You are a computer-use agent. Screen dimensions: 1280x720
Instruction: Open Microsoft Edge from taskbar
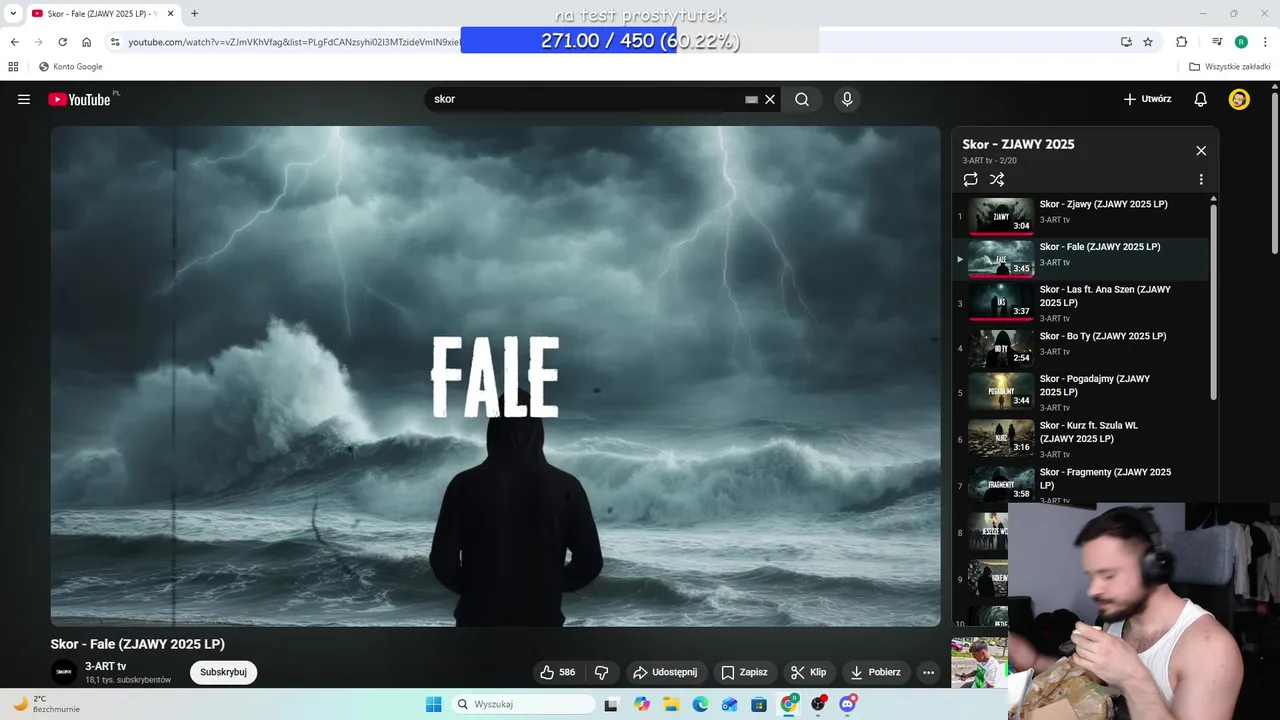tap(700, 704)
